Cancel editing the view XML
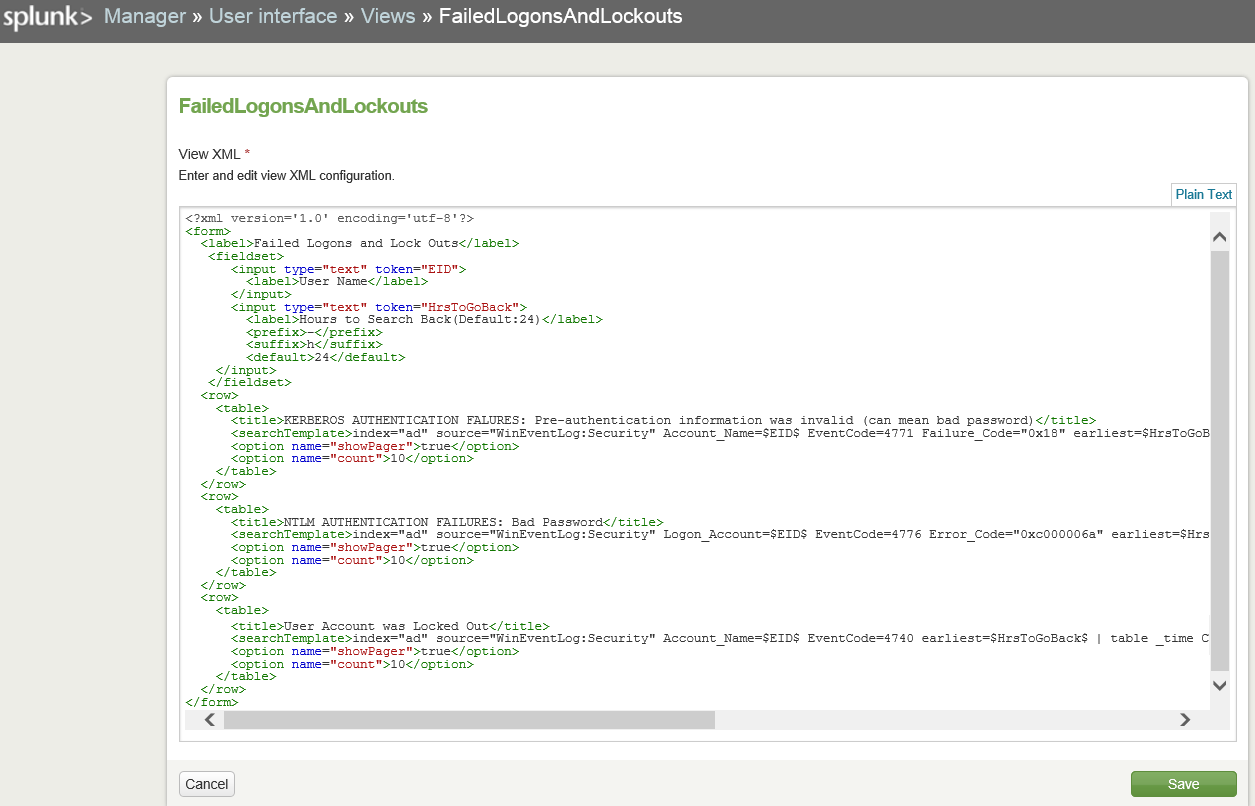1255x806 pixels. click(x=206, y=784)
